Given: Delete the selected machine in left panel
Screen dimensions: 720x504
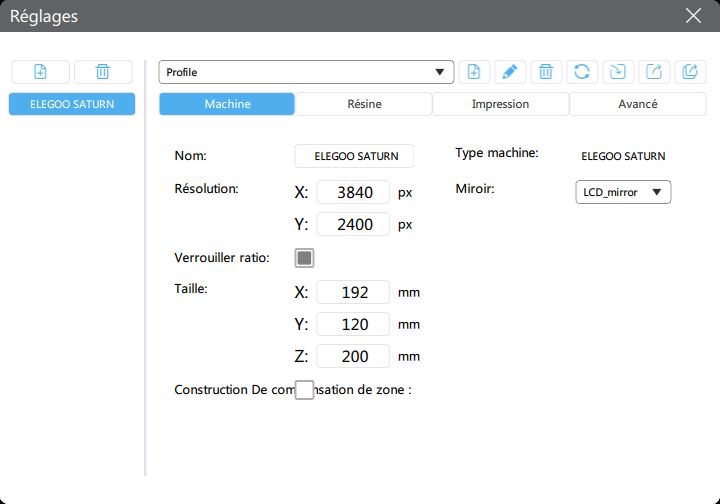Looking at the screenshot, I should pos(103,72).
